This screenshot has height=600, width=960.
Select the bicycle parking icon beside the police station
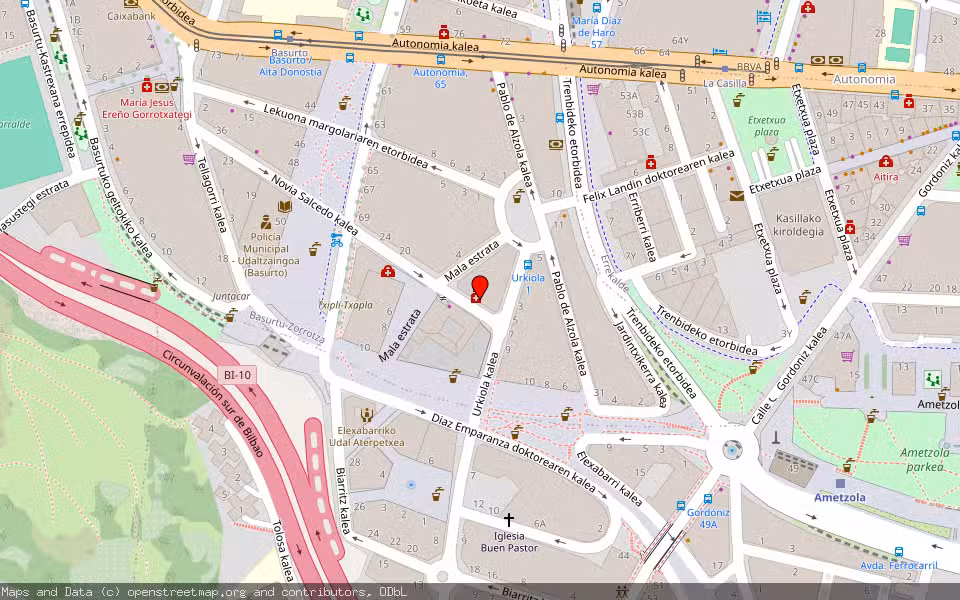[x=337, y=241]
